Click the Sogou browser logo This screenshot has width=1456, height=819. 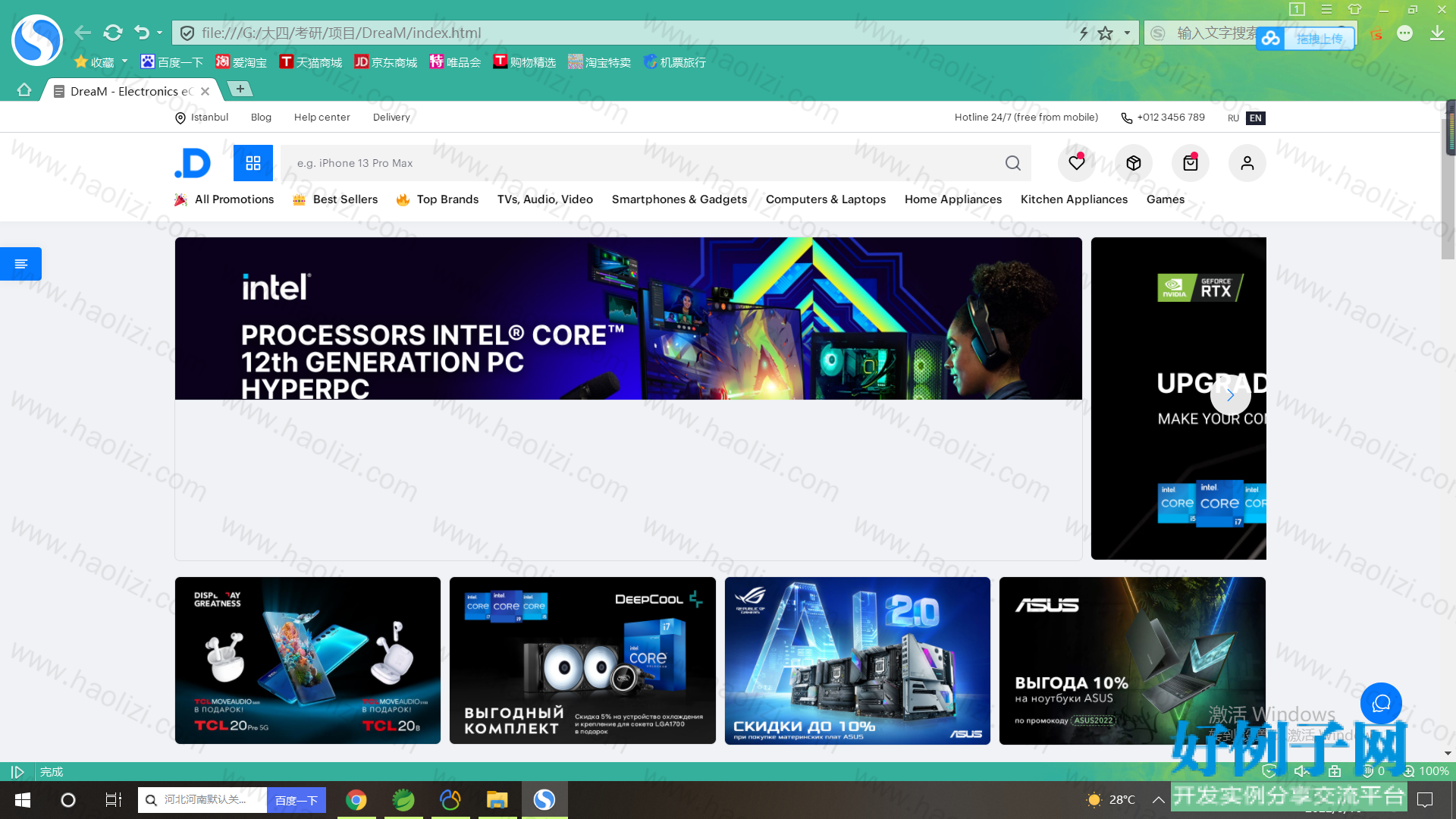(37, 39)
